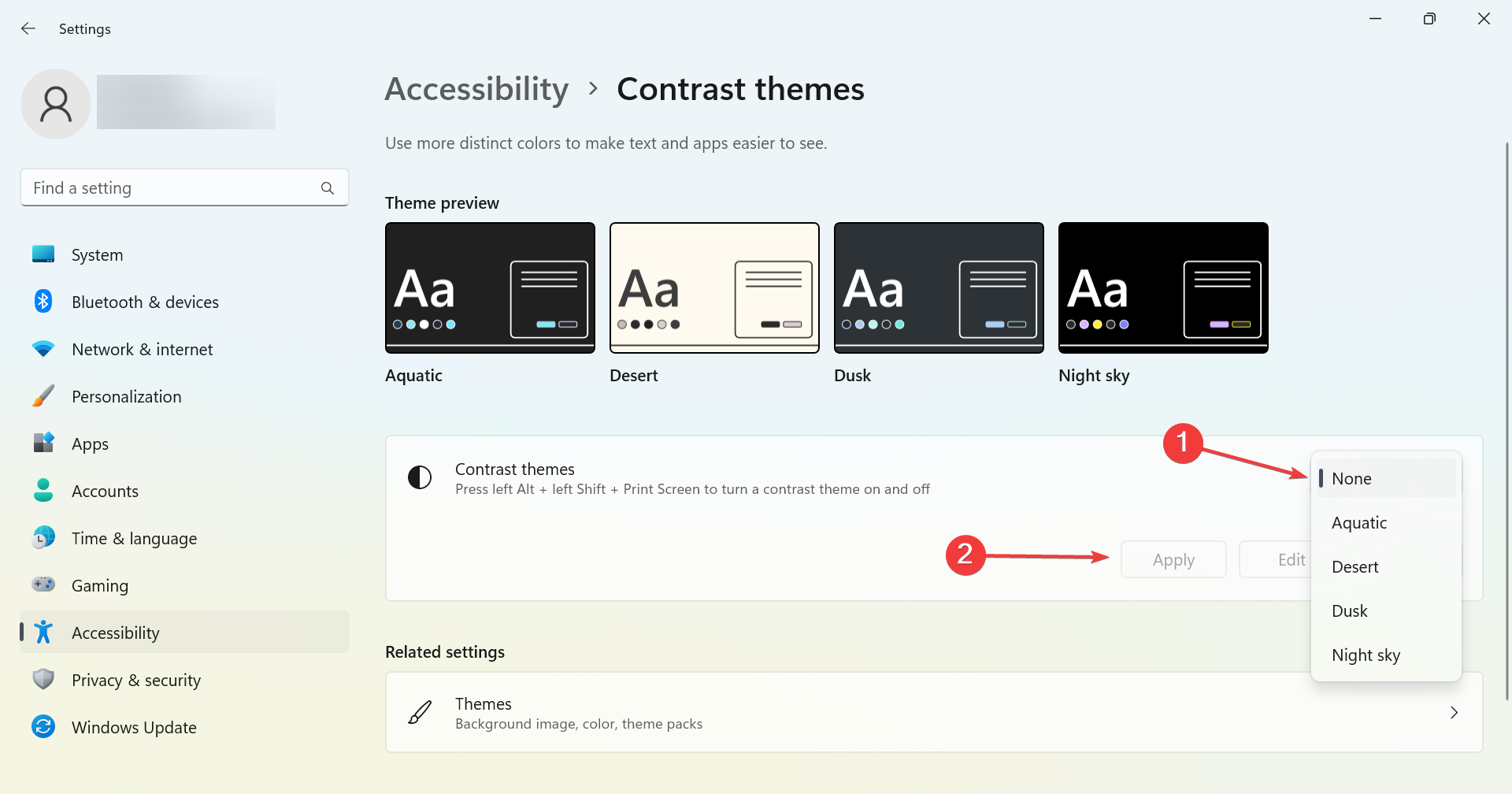1512x794 pixels.
Task: Click the search magnifier icon
Action: click(x=328, y=188)
